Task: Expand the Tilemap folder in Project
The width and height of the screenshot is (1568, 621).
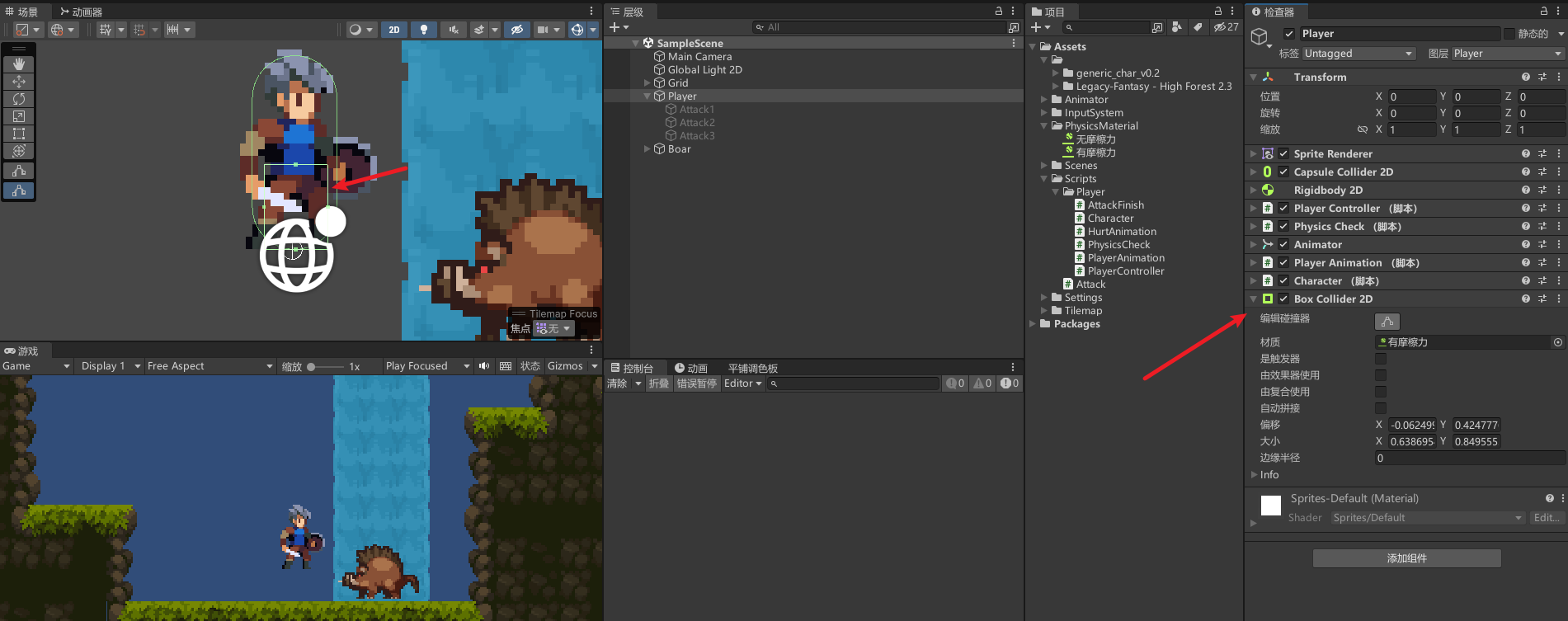Action: click(1044, 311)
